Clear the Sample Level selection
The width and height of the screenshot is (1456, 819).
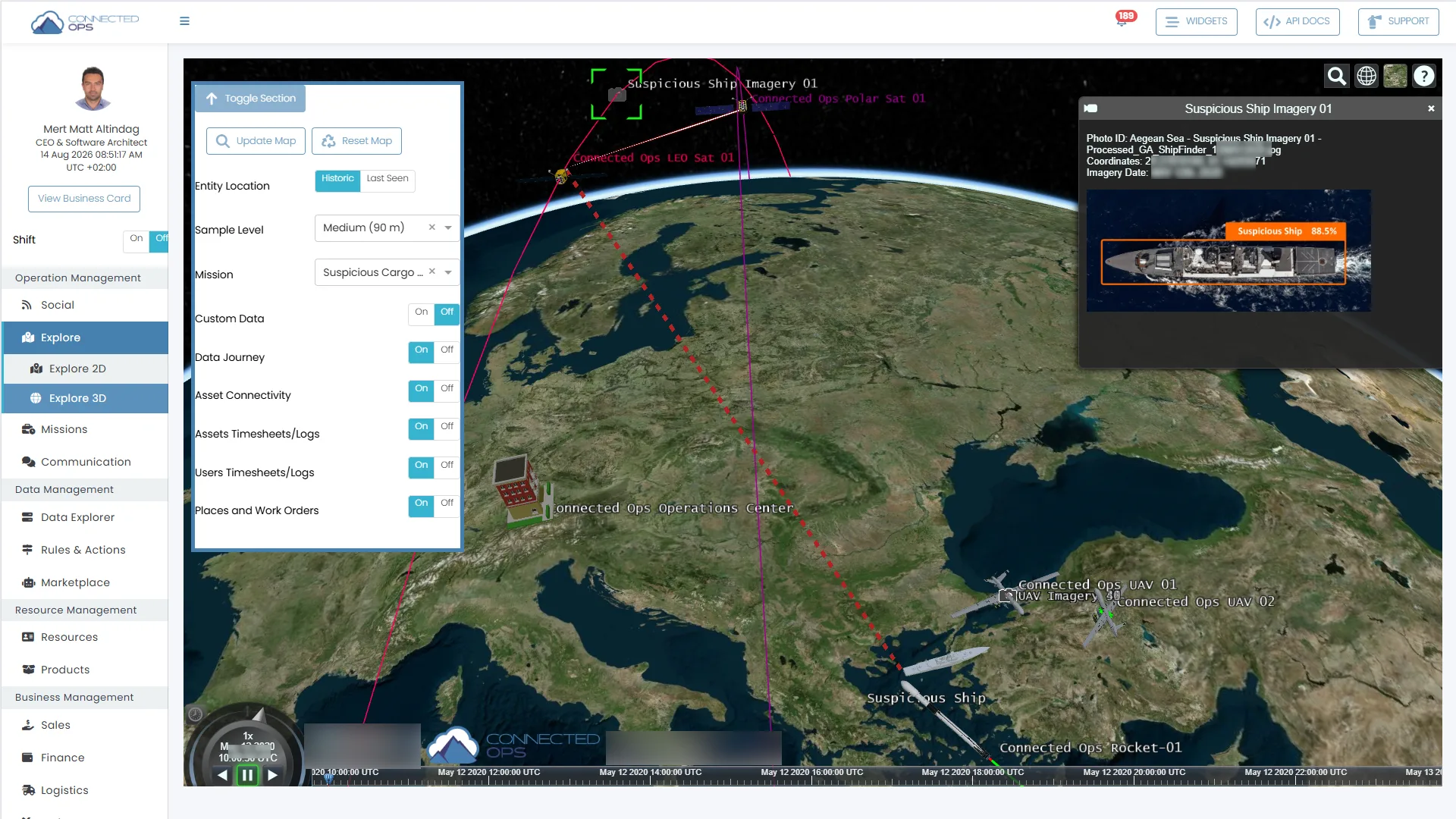coord(431,227)
